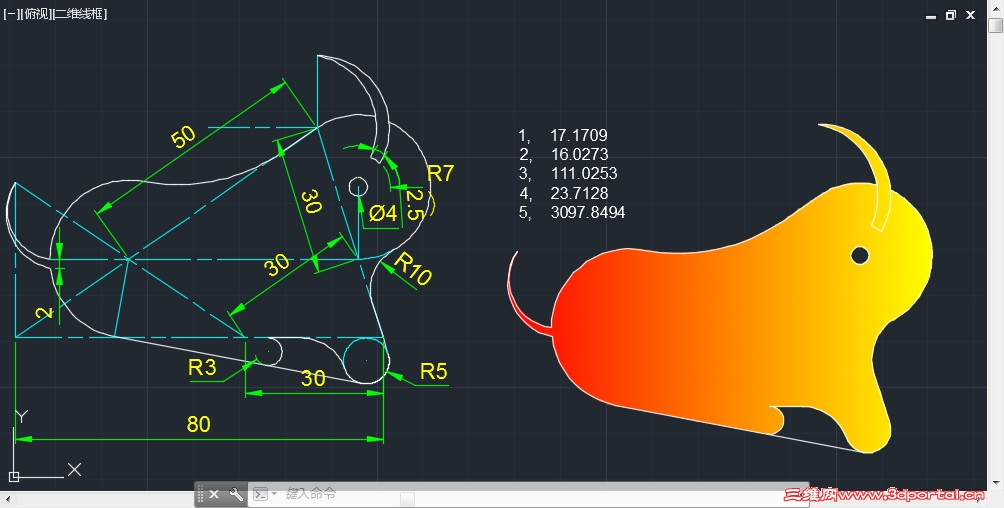Select the Ø4 eye circle in wireframe drawing

[358, 188]
